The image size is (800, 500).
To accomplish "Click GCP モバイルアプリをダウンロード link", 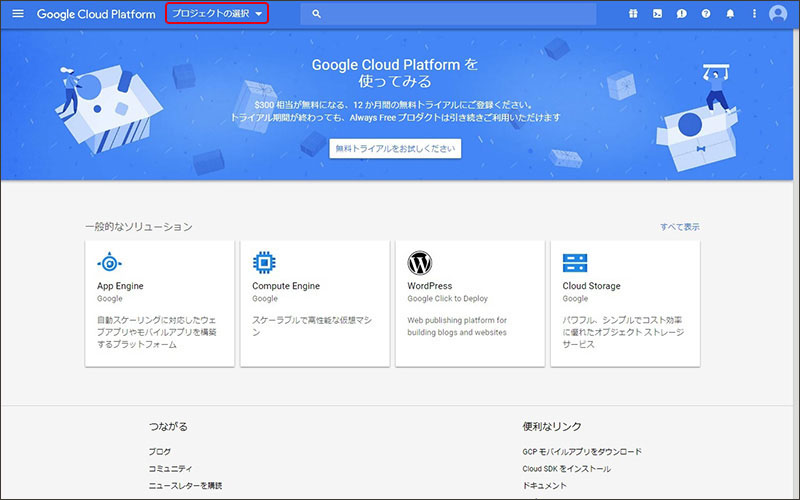I will (582, 452).
